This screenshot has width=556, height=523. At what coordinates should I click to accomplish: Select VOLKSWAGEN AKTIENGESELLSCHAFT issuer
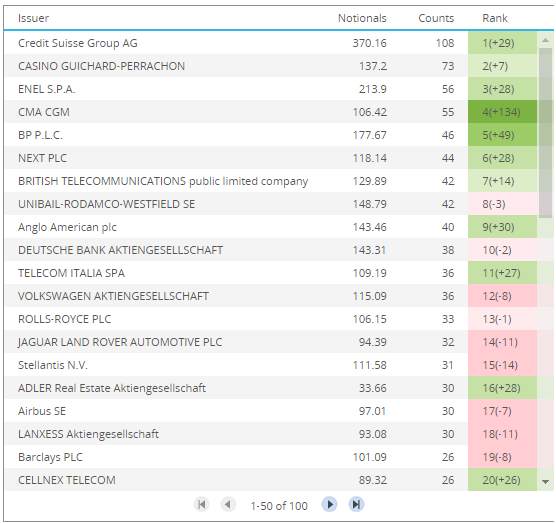point(113,296)
